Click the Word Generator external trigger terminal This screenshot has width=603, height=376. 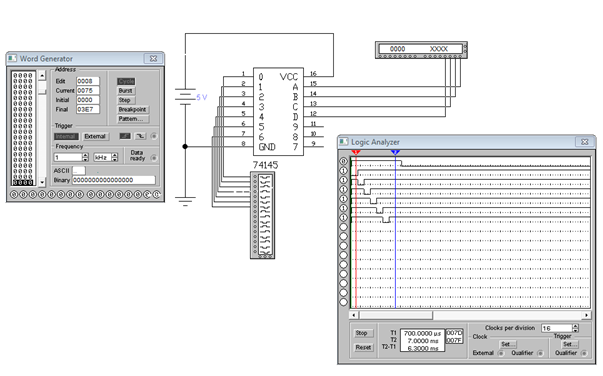click(x=154, y=136)
